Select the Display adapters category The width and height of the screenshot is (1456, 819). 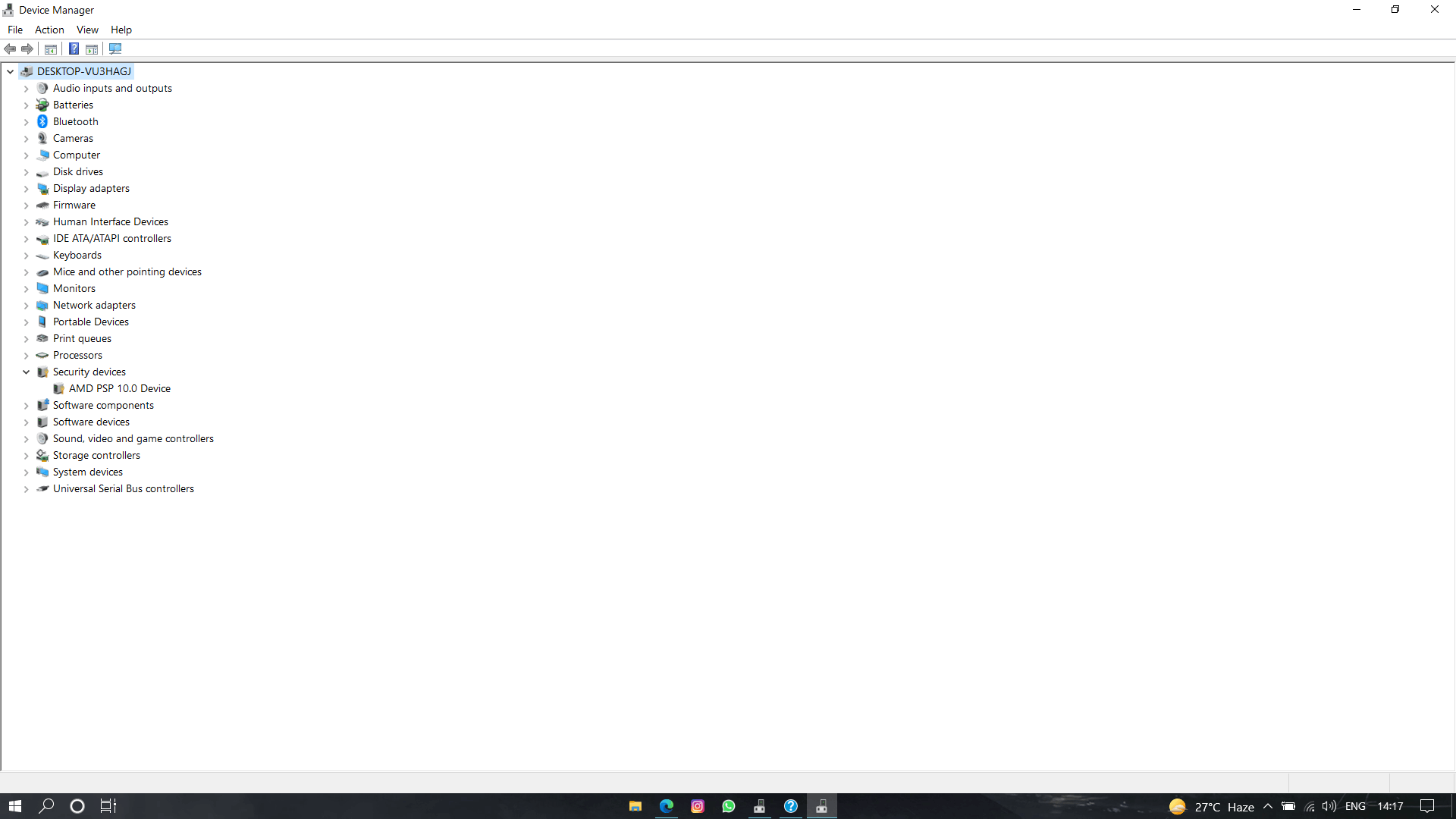click(91, 188)
